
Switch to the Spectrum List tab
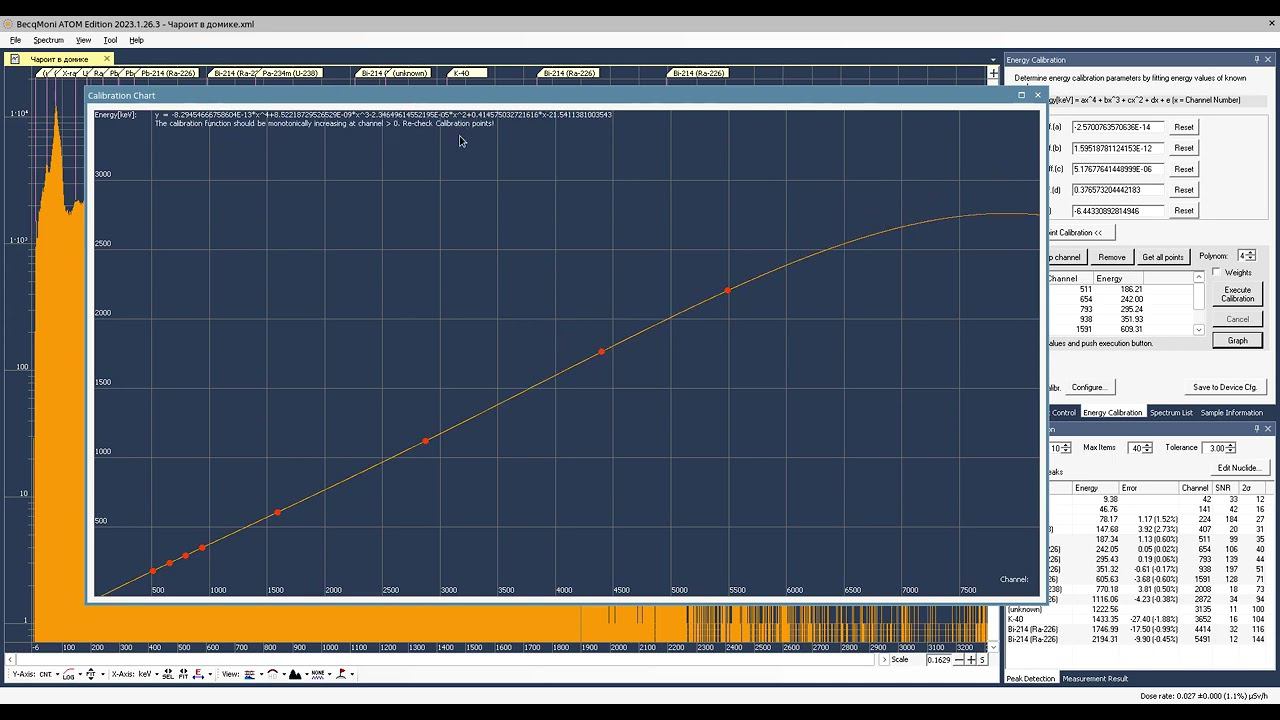1171,412
